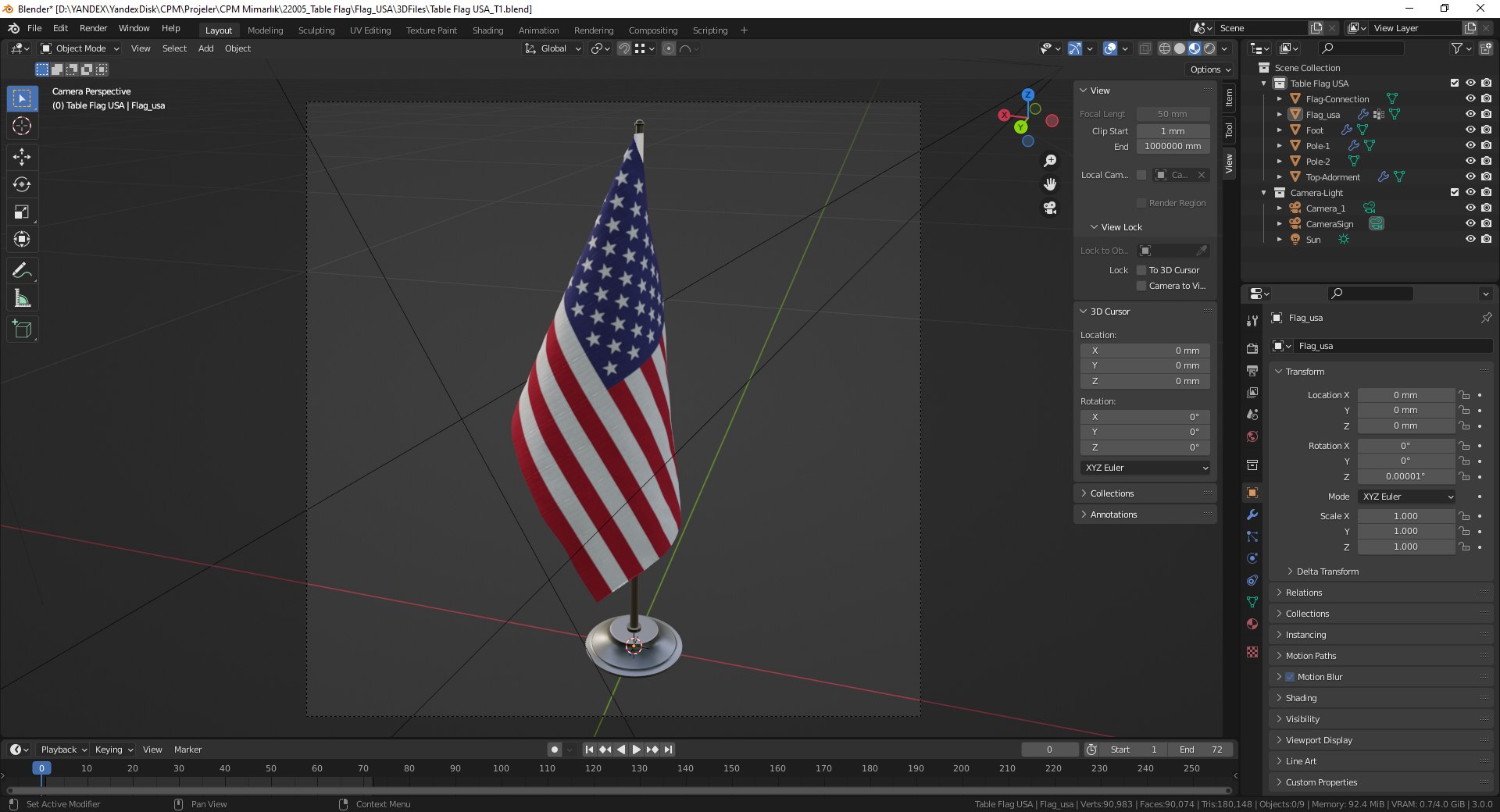
Task: Select the Add Cube tool
Action: click(22, 329)
